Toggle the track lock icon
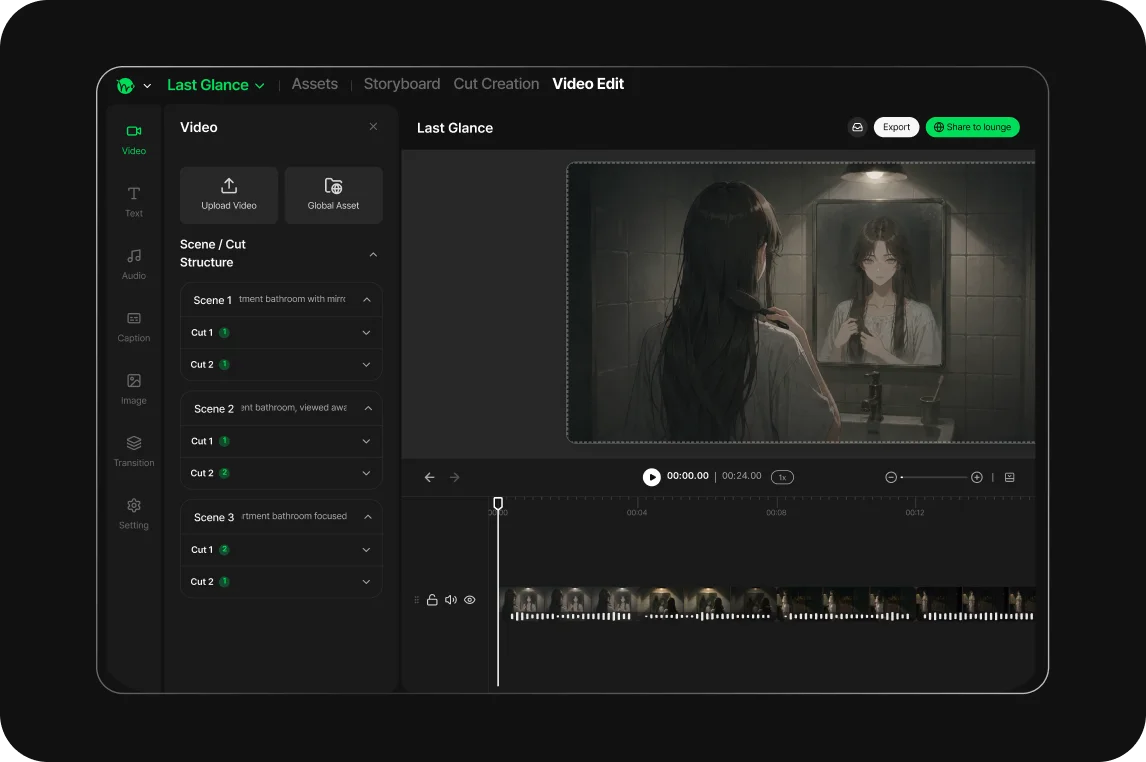This screenshot has height=762, width=1146. [432, 600]
